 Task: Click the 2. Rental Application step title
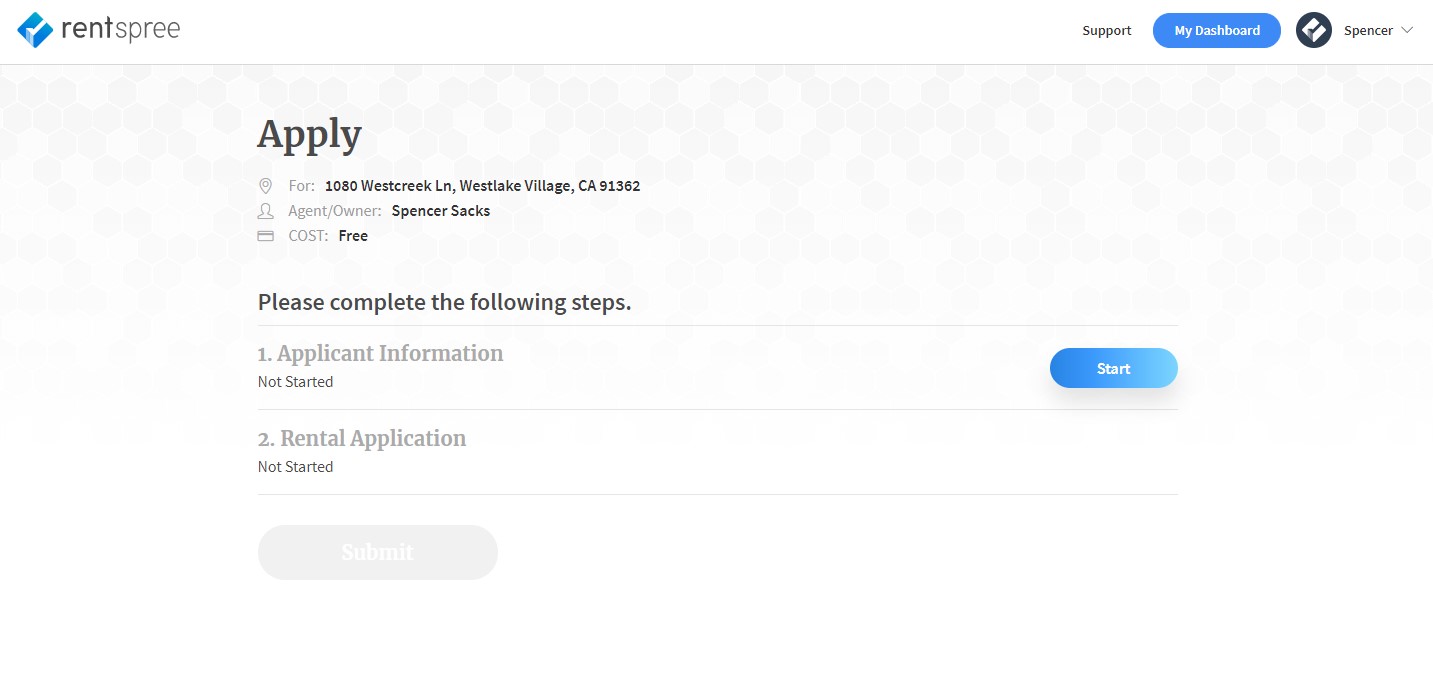362,438
